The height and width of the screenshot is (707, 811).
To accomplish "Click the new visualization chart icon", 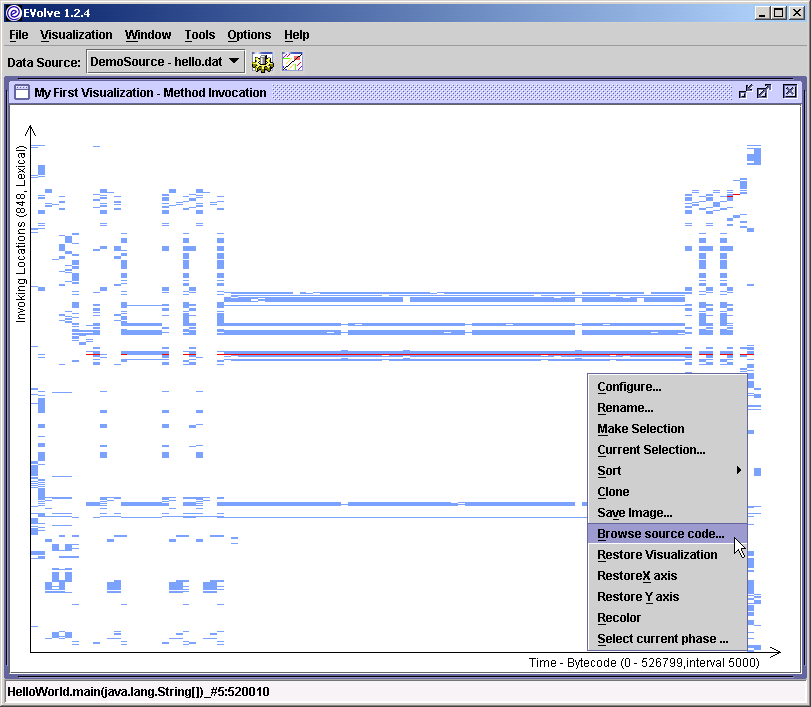I will pos(292,62).
